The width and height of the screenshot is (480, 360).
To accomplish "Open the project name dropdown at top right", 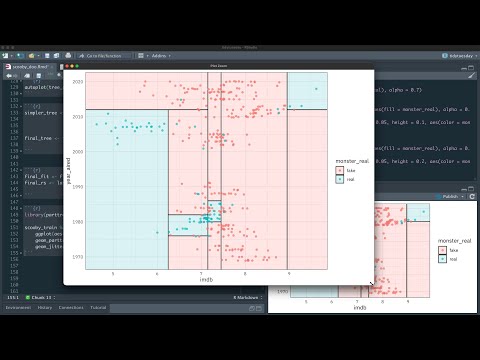I will 460,56.
